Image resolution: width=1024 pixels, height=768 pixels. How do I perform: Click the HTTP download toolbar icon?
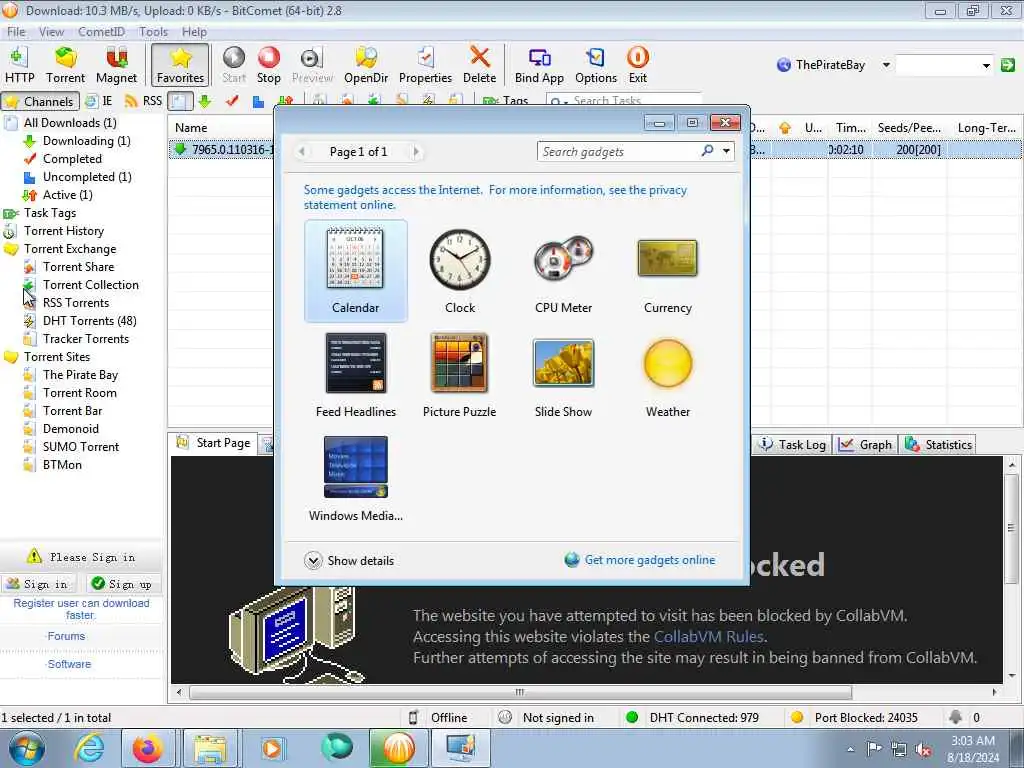[20, 65]
